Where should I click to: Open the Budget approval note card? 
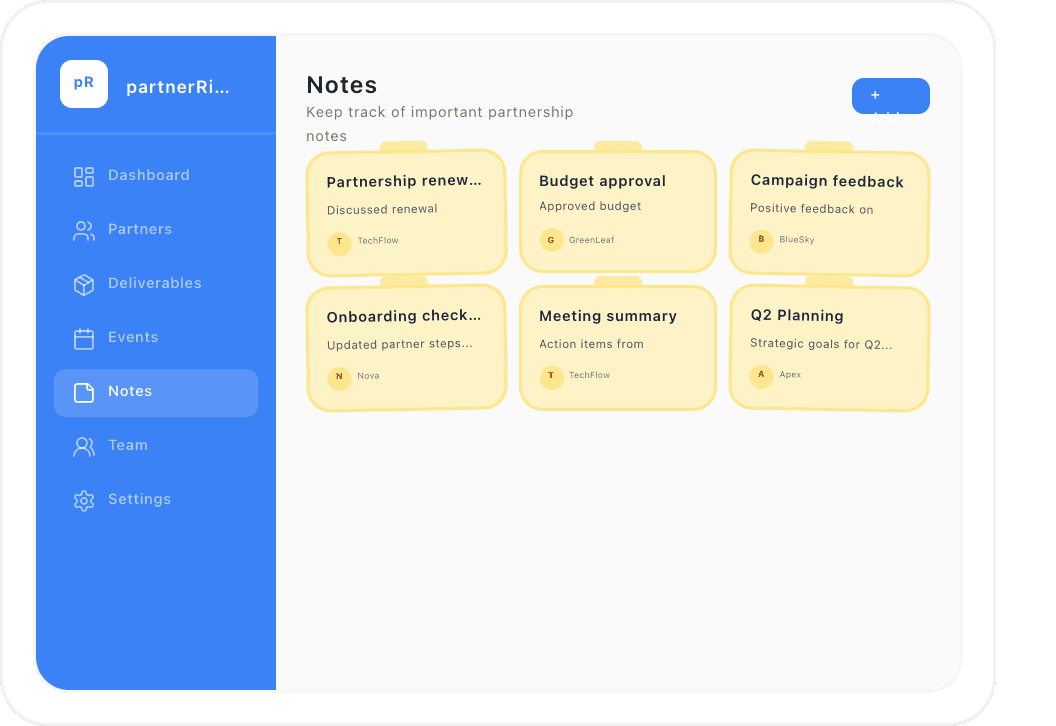tap(618, 211)
